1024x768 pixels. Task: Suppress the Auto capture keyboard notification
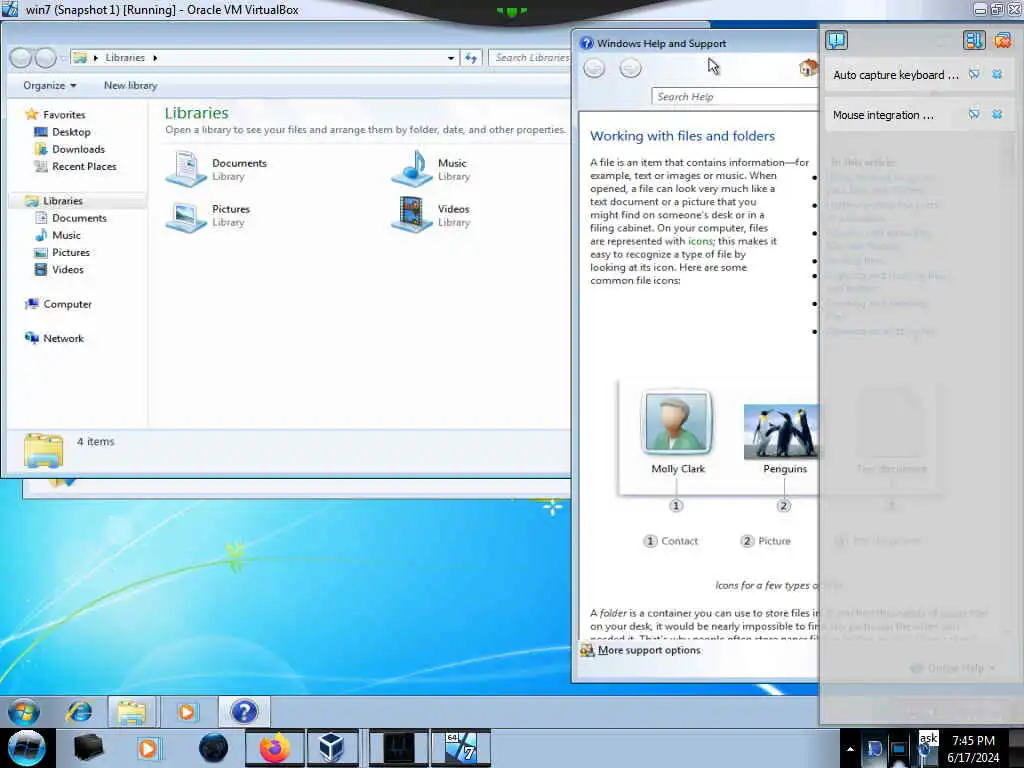[x=974, y=74]
